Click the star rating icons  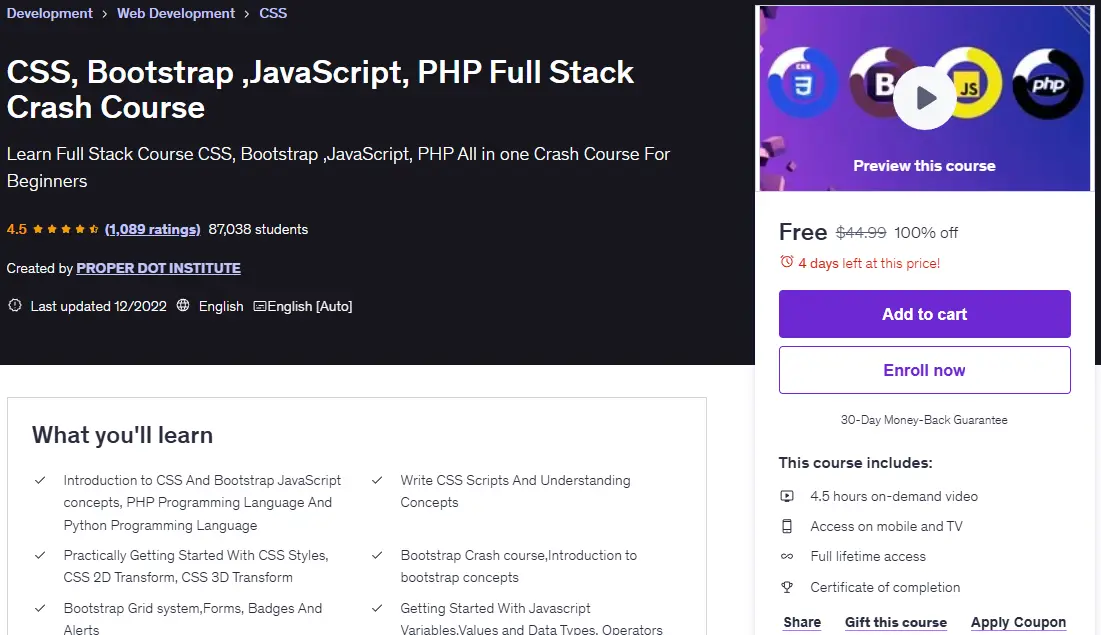coord(66,229)
